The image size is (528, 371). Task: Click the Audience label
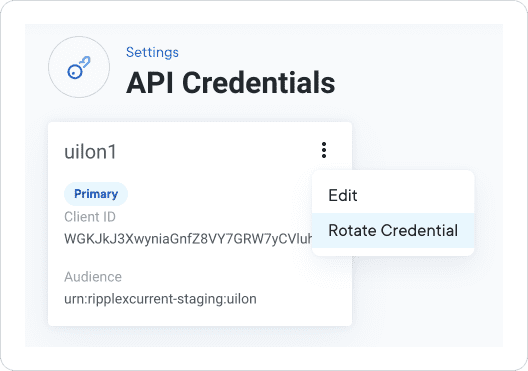(x=93, y=277)
